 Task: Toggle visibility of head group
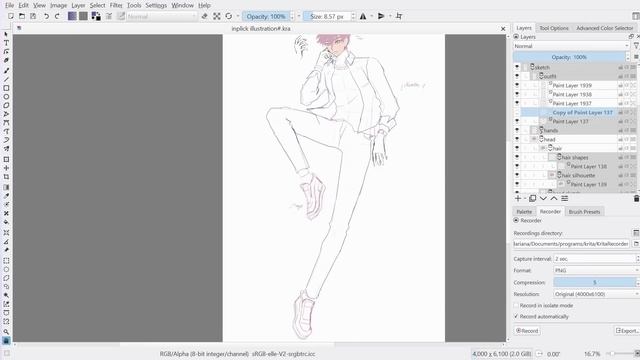517,139
